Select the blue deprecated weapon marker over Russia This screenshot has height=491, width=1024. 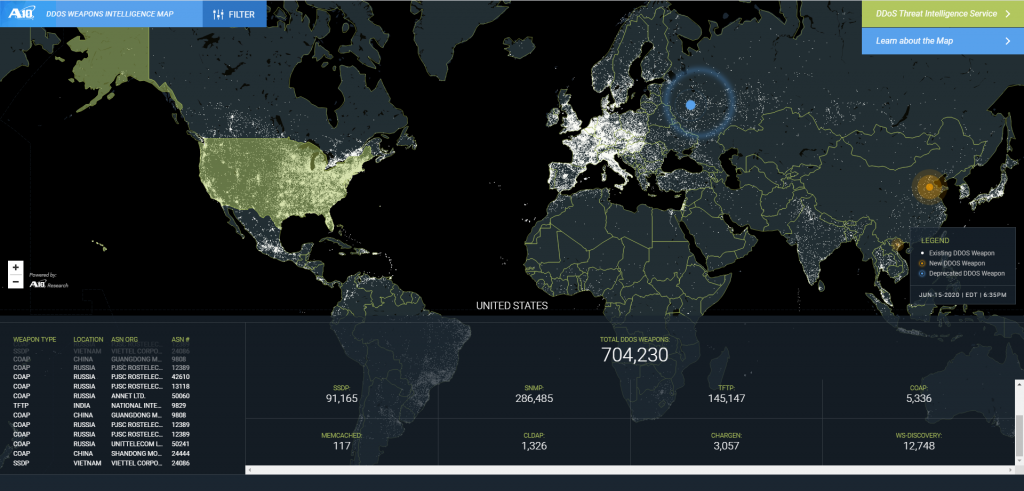(x=691, y=104)
